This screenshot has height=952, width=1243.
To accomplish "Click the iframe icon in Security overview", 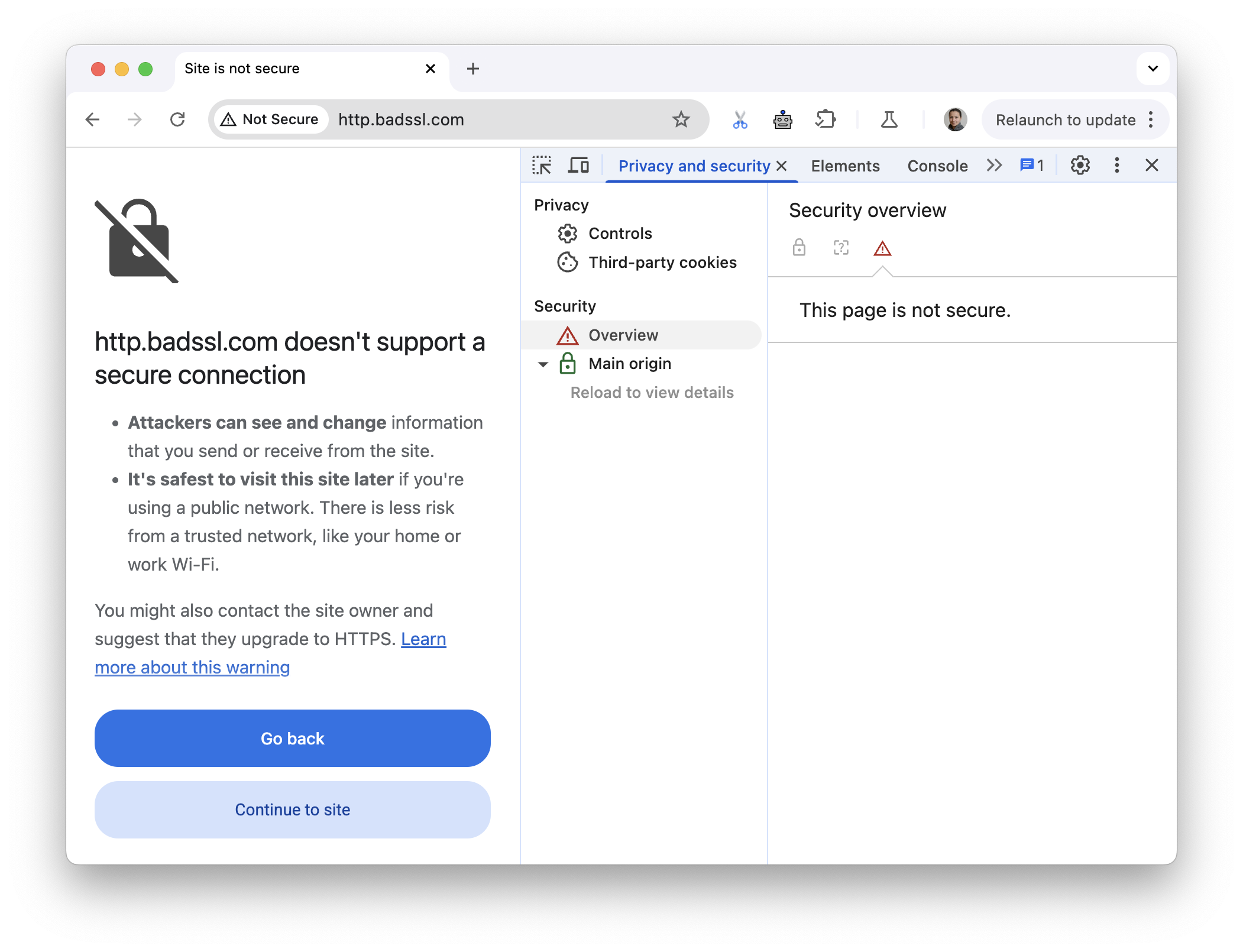I will click(x=842, y=248).
